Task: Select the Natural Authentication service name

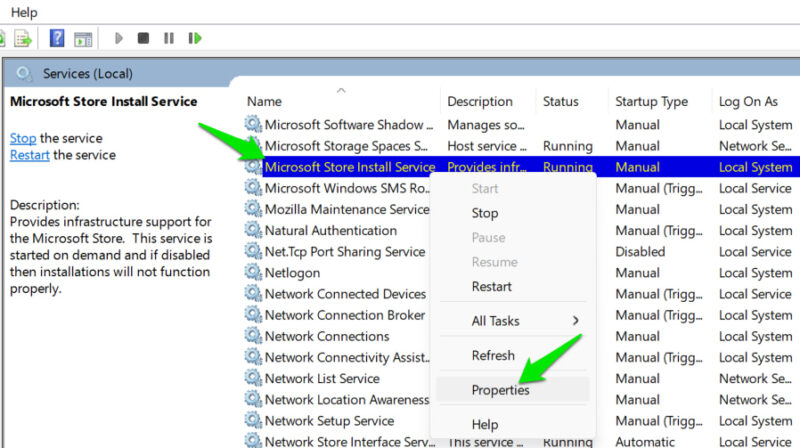Action: tap(331, 231)
